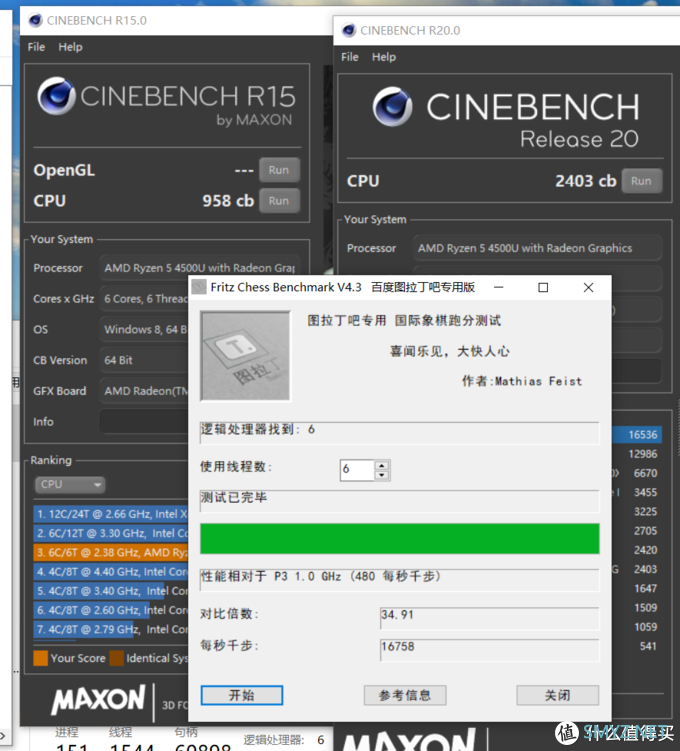Click the R15 Cores x GHz field
The image size is (680, 751).
click(x=144, y=298)
